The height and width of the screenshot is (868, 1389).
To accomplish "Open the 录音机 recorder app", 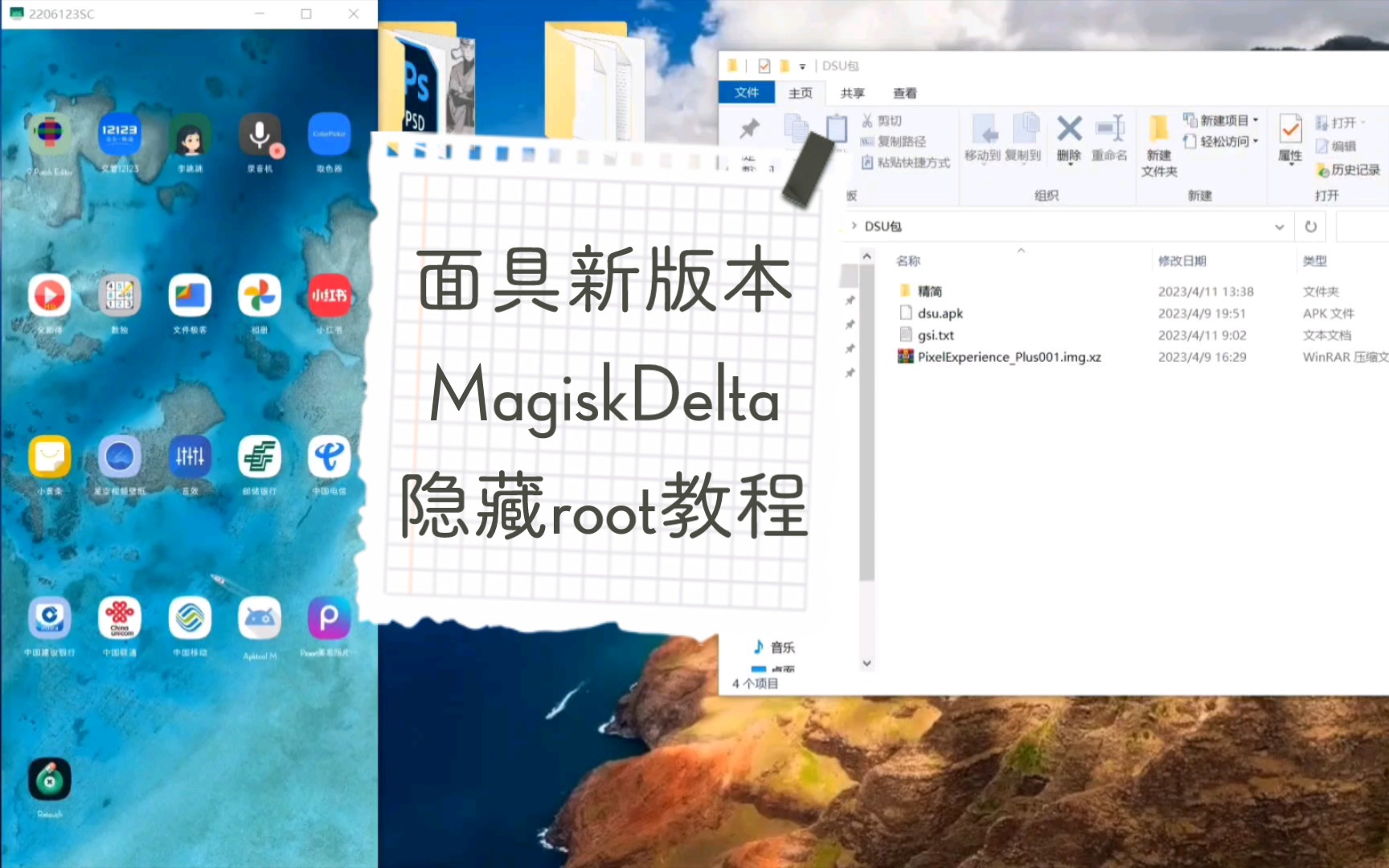I will 260,135.
